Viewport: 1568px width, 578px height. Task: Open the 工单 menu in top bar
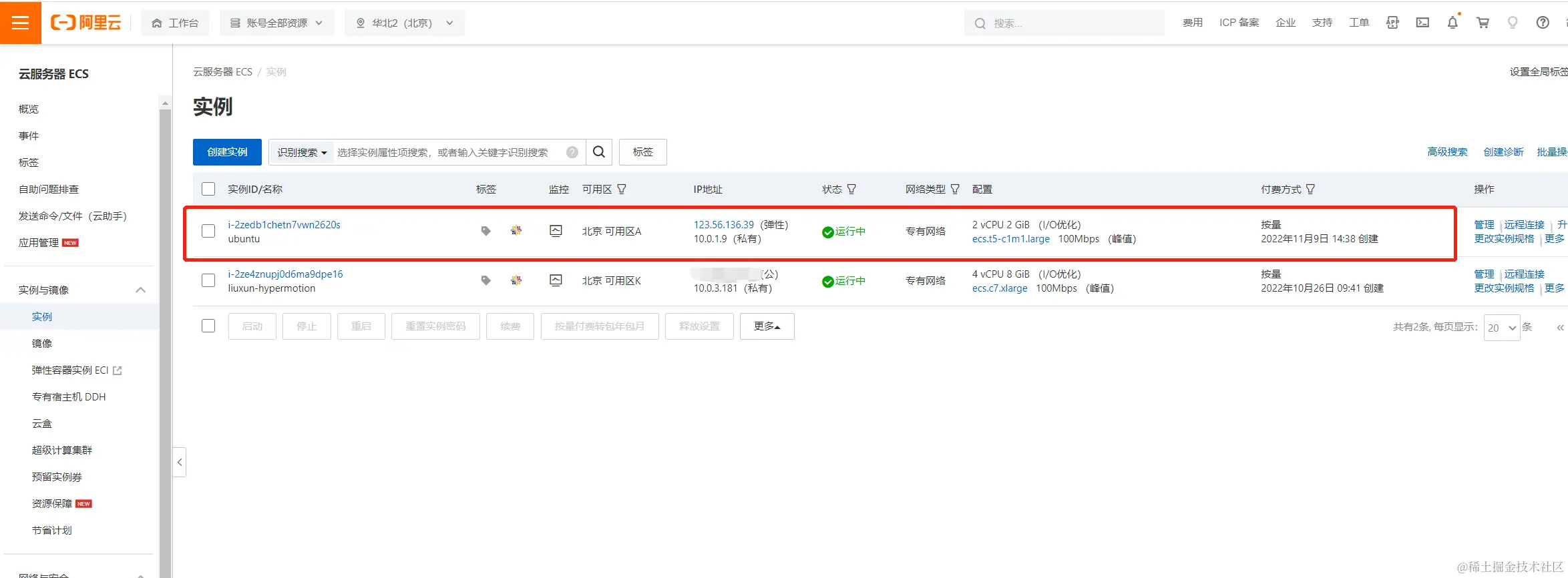1359,23
